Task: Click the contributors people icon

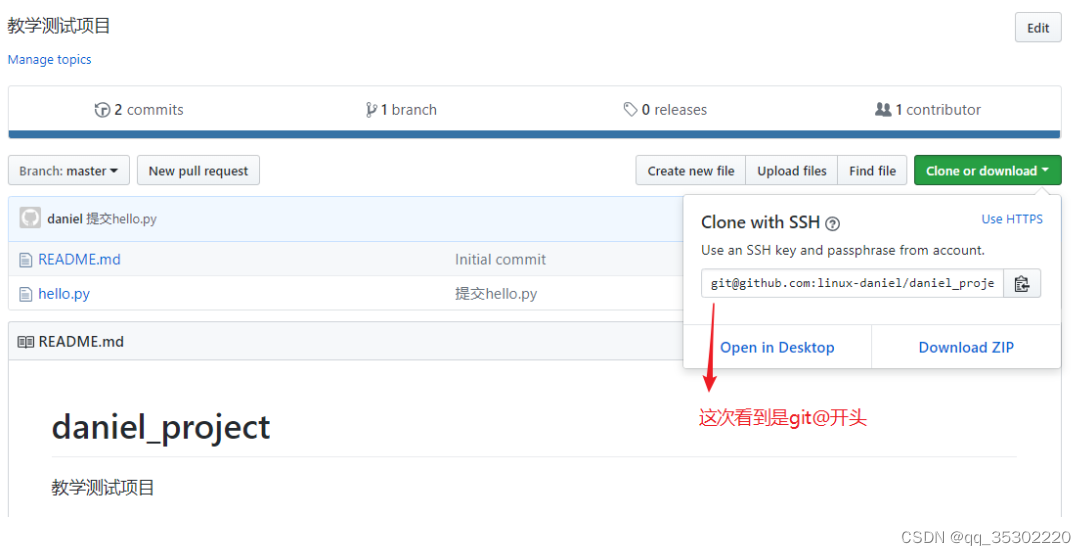Action: coord(883,109)
